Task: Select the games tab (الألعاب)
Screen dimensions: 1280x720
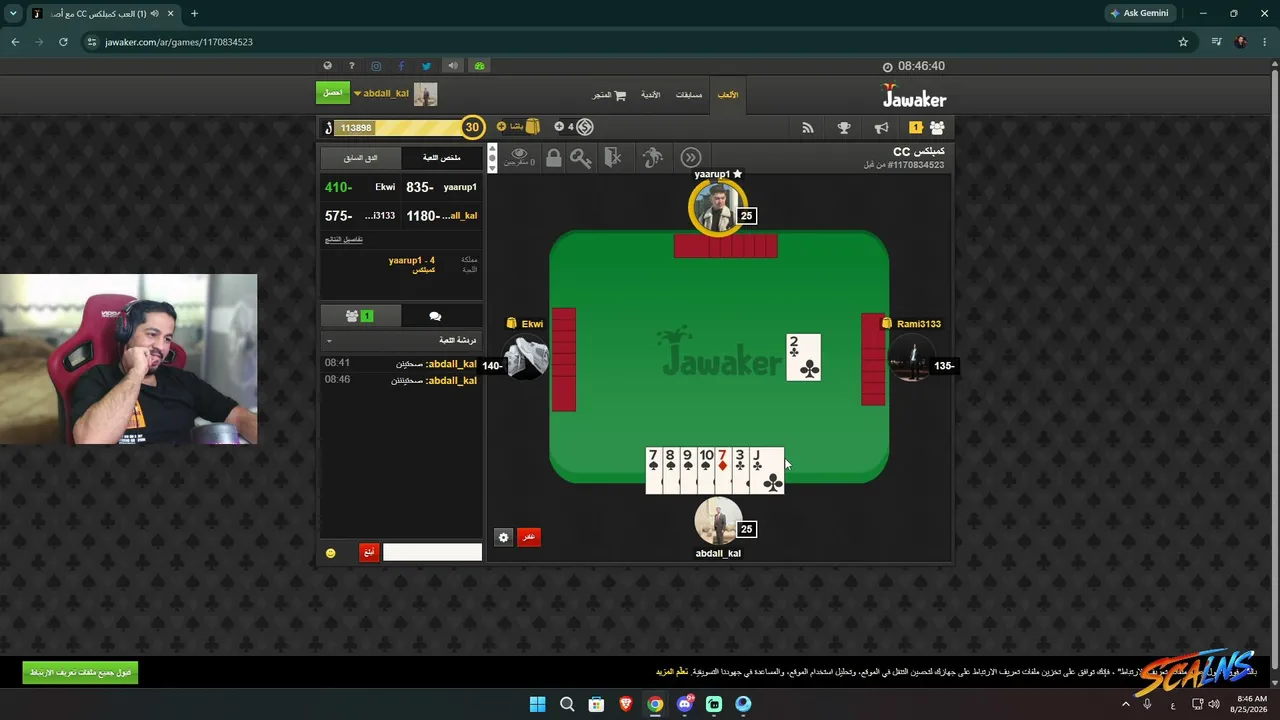Action: pos(728,95)
